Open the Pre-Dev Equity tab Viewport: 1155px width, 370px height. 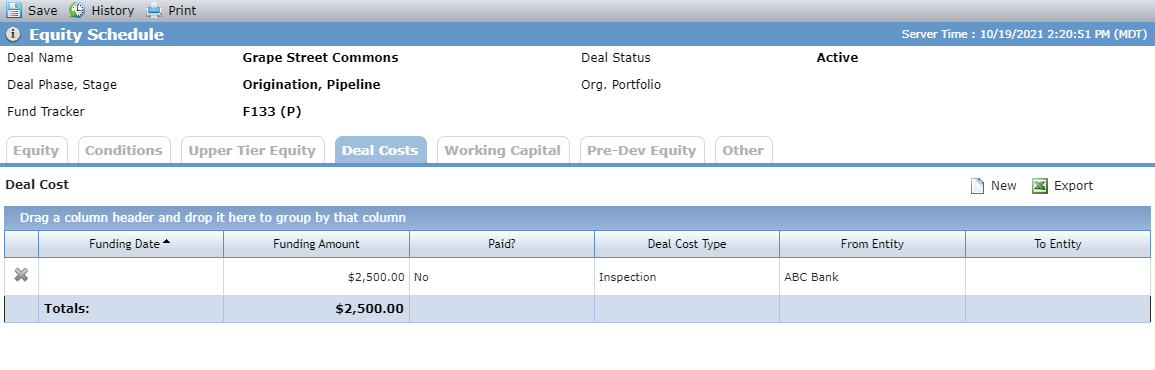point(642,150)
